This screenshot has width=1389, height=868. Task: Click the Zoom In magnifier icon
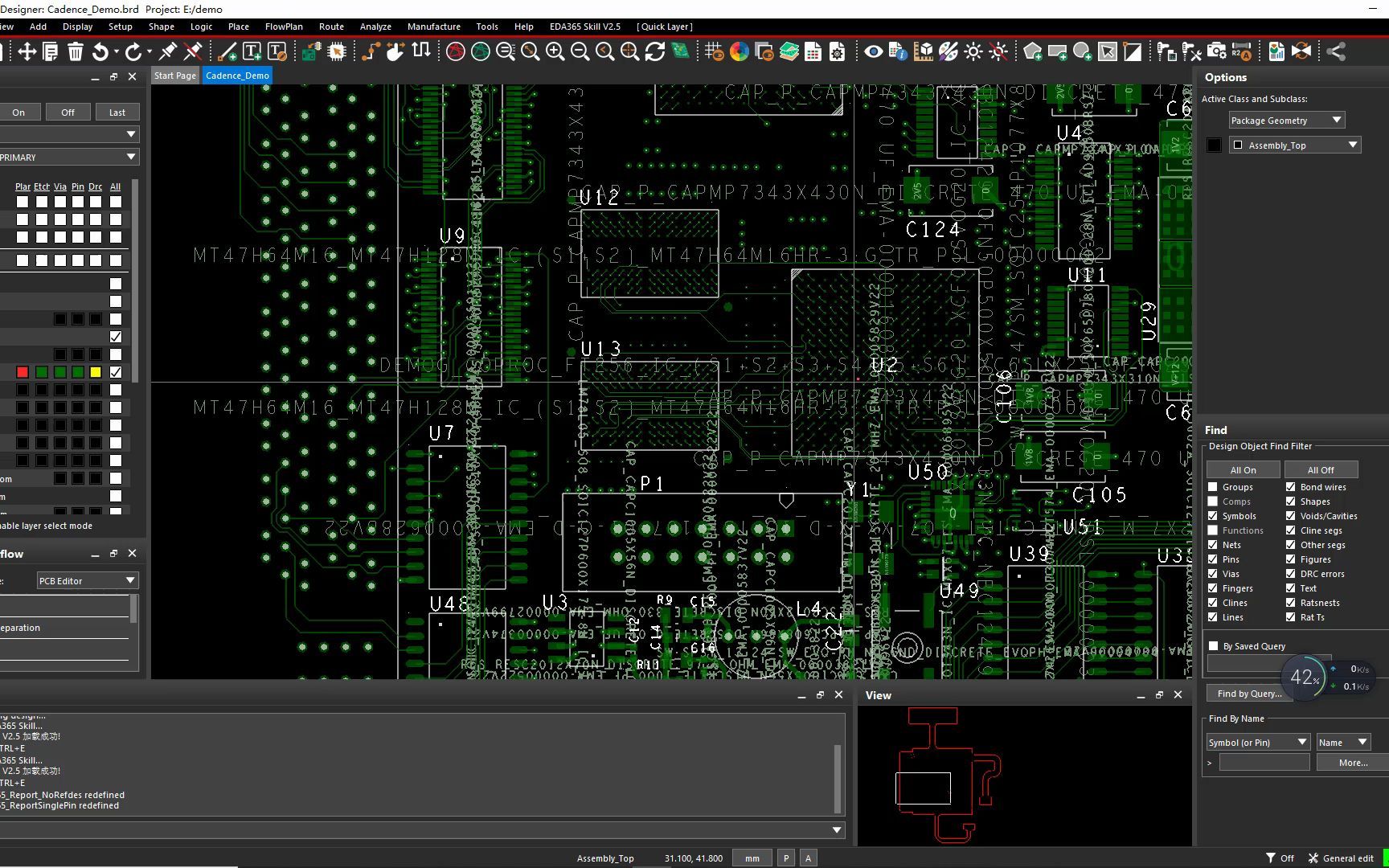click(555, 51)
